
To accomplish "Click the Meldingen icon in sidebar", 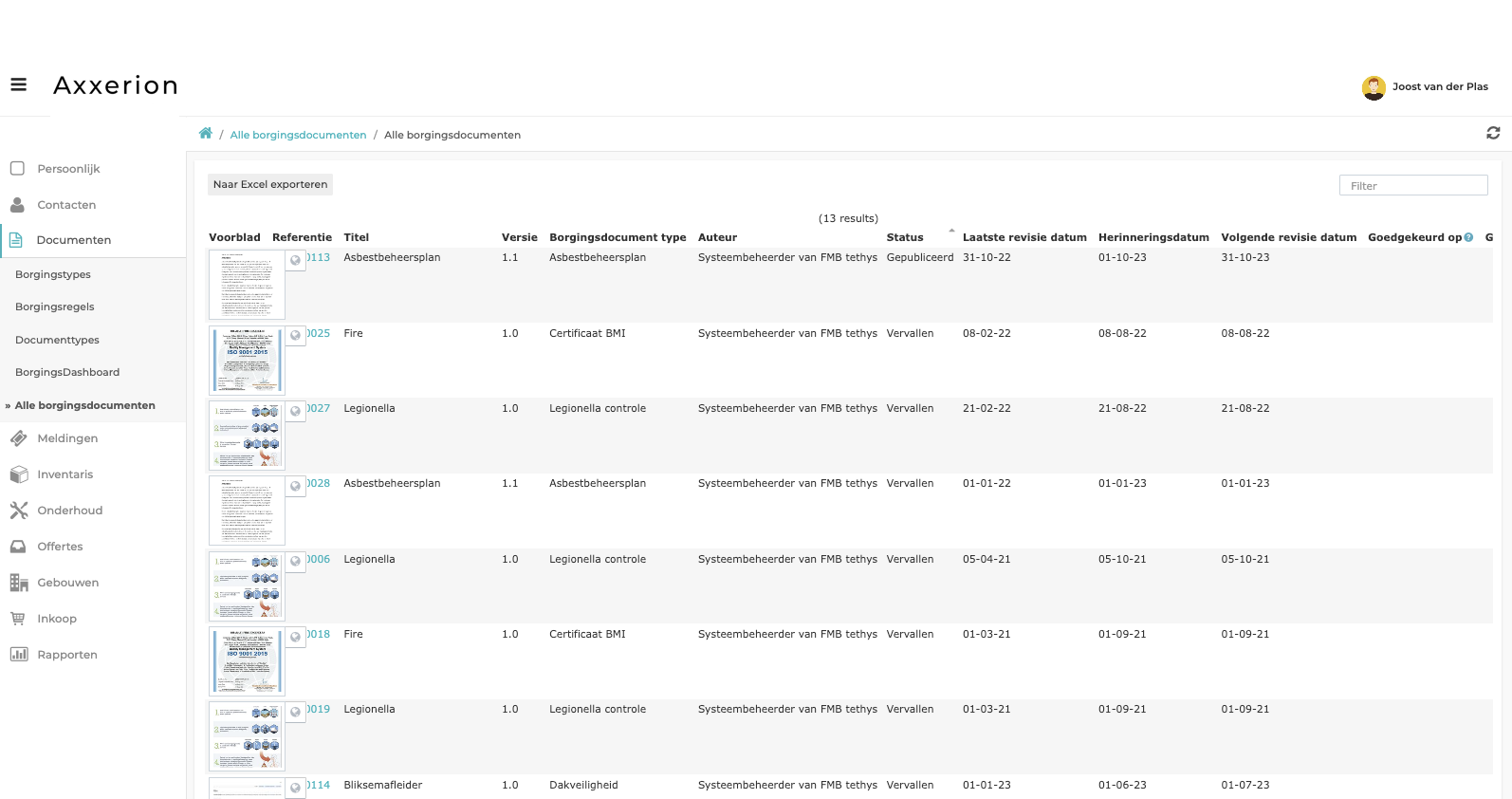I will coord(18,438).
